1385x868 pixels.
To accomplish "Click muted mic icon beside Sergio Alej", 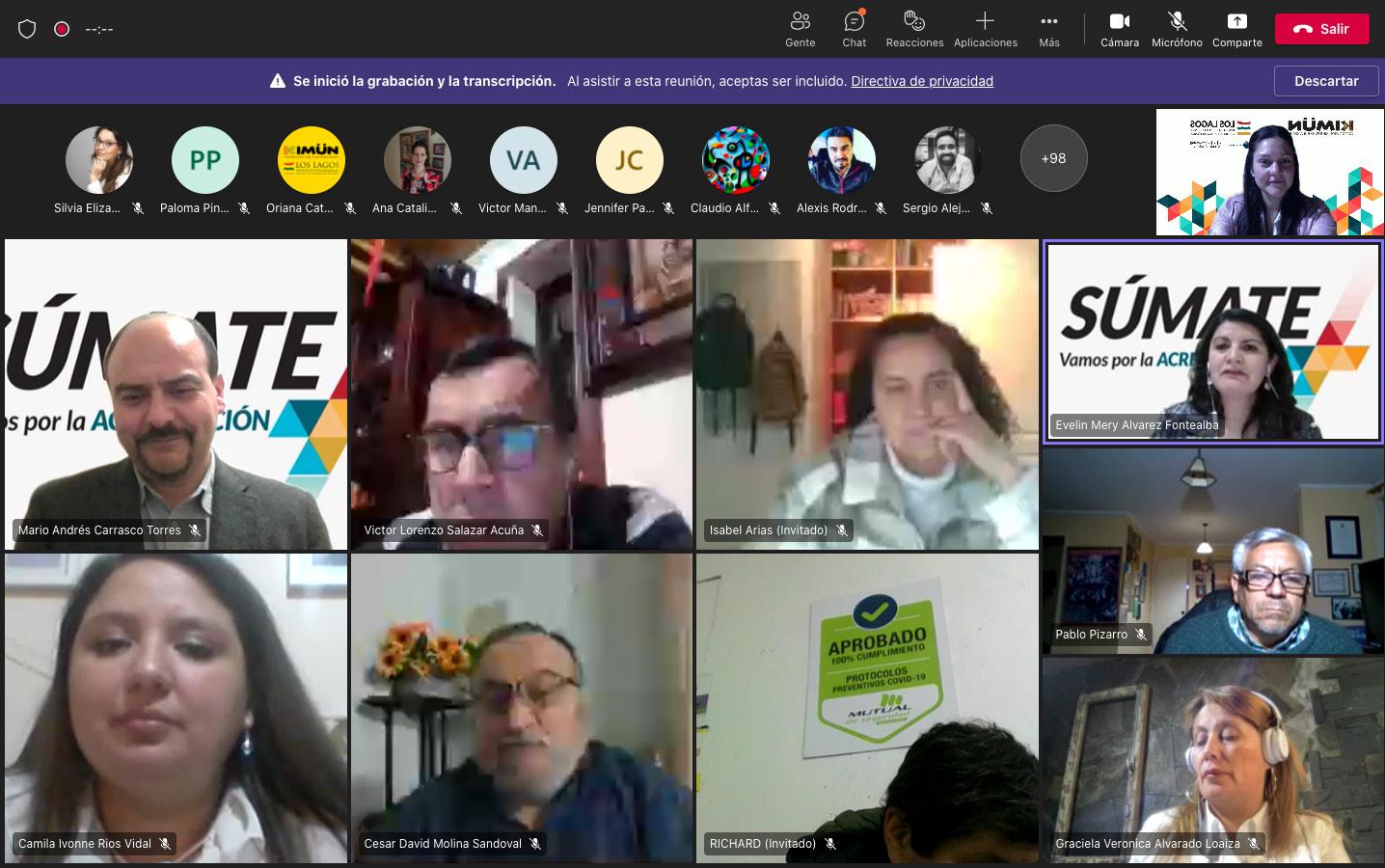I will pos(987,208).
